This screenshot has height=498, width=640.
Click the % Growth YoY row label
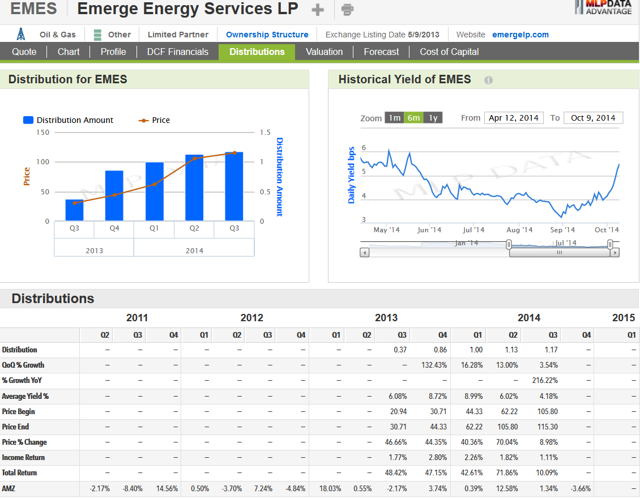(x=22, y=380)
